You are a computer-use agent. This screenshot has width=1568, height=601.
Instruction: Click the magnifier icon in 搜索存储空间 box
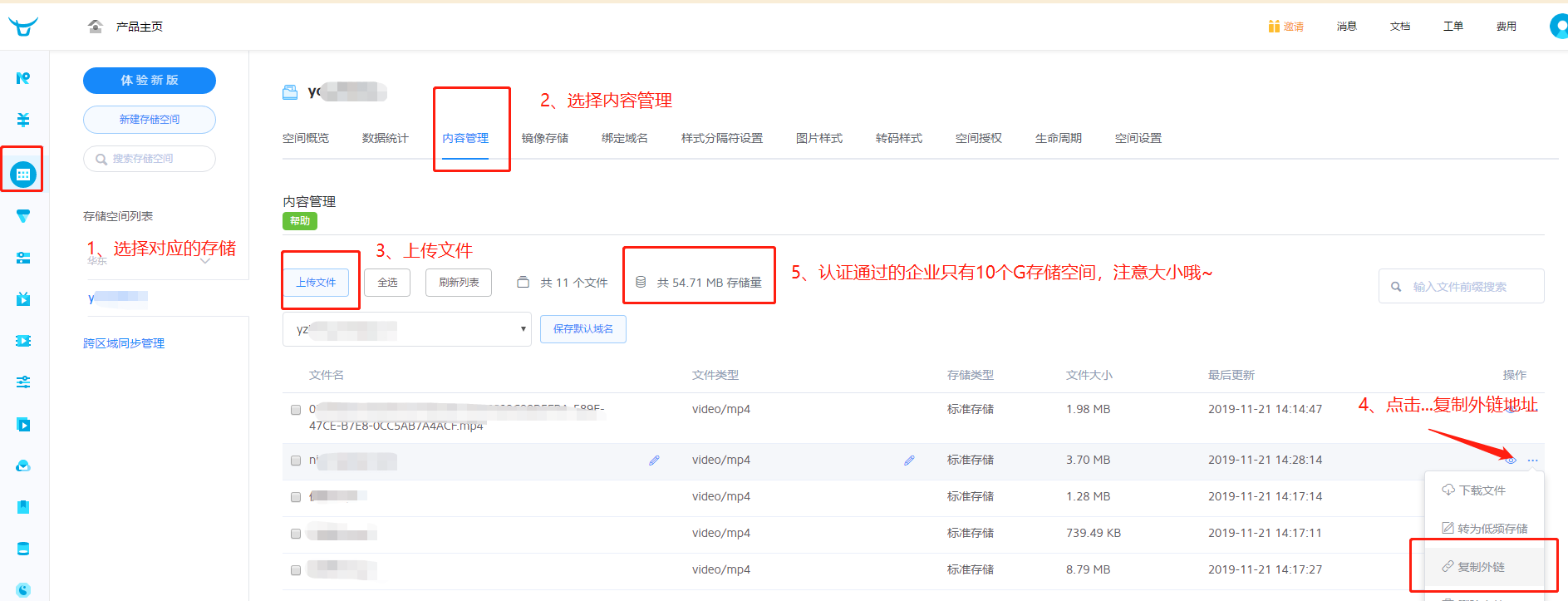(x=101, y=159)
